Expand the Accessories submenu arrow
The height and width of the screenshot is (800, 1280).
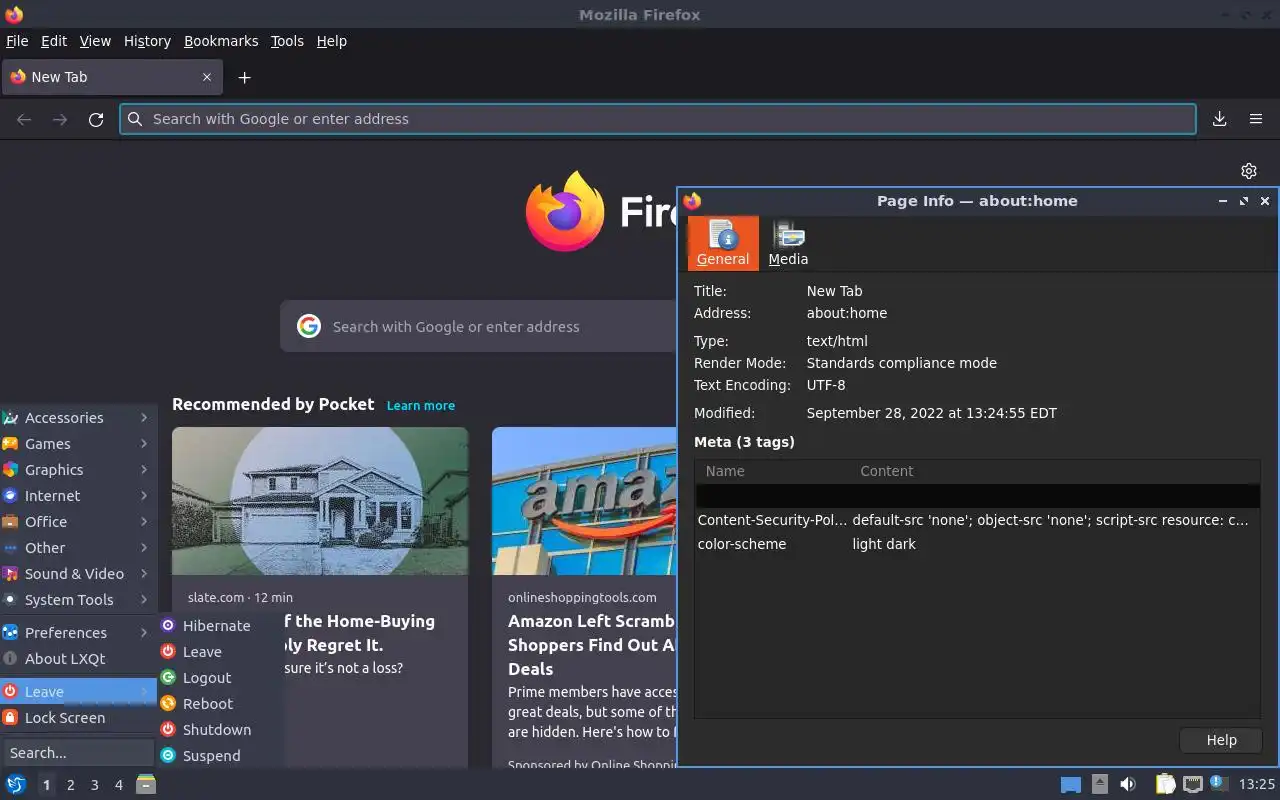pyautogui.click(x=144, y=418)
